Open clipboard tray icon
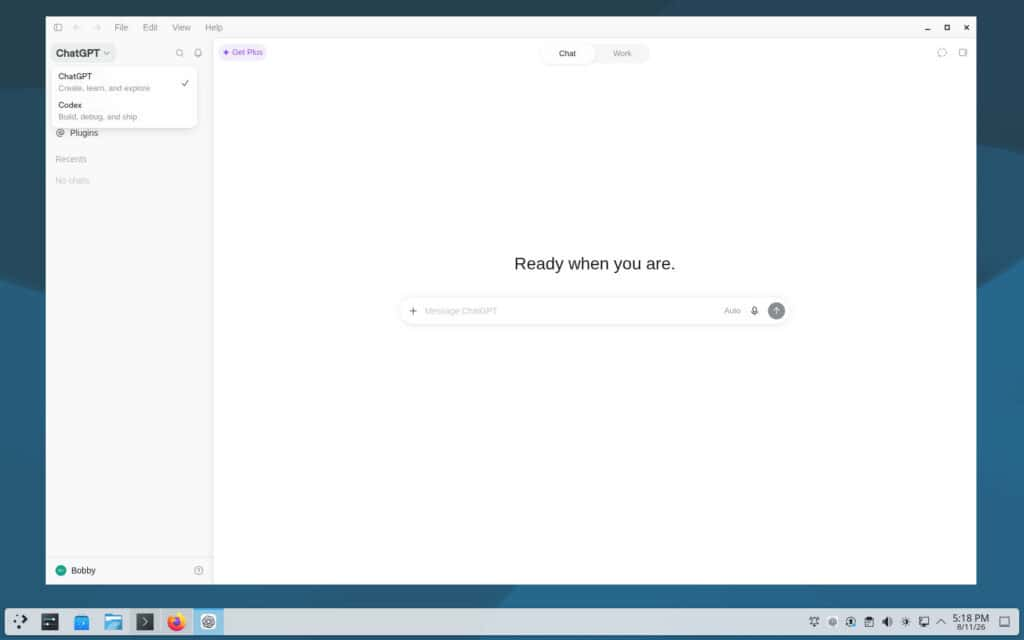1024x640 pixels. pyautogui.click(x=869, y=622)
